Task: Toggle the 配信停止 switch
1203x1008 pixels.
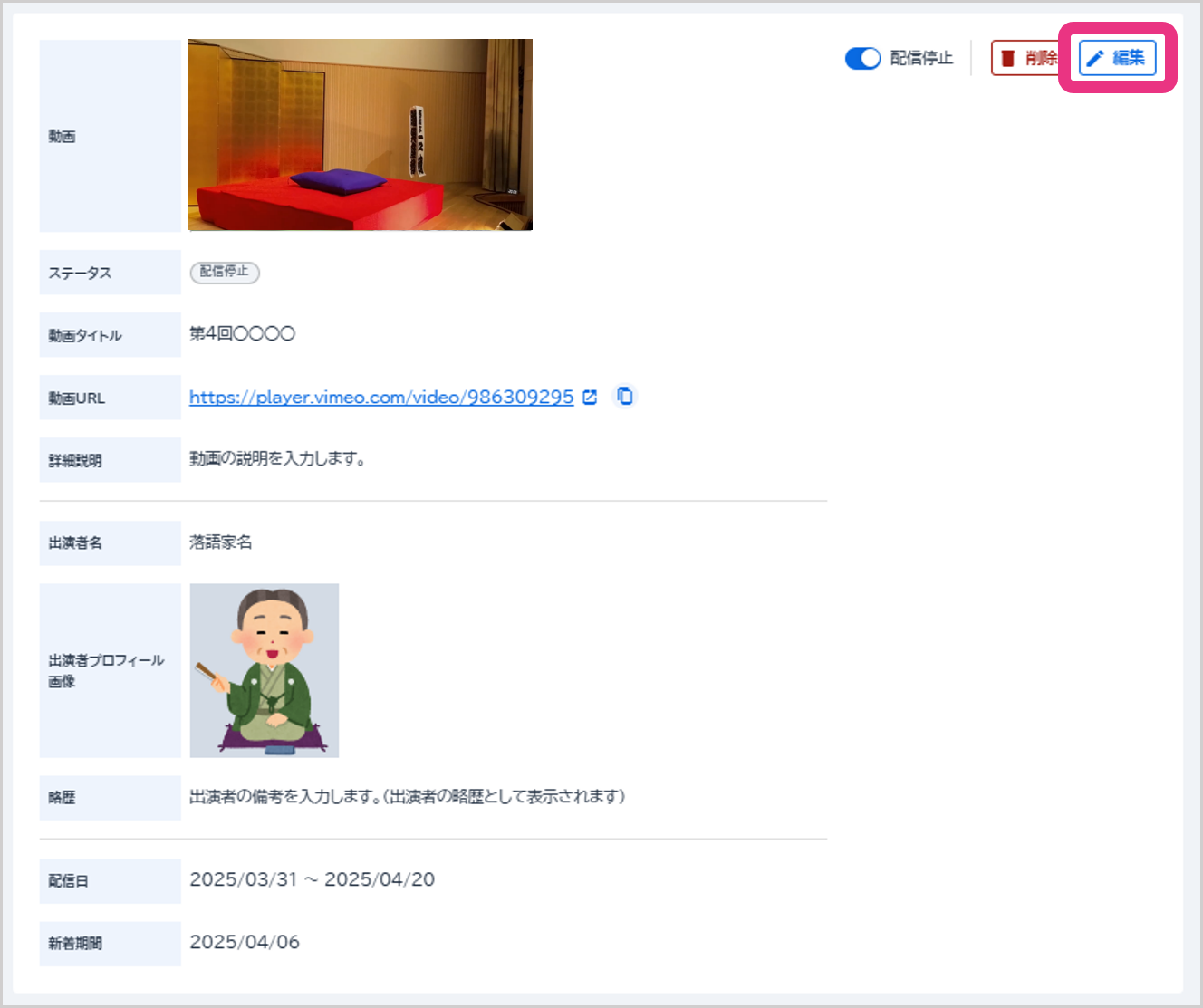Action: (862, 59)
